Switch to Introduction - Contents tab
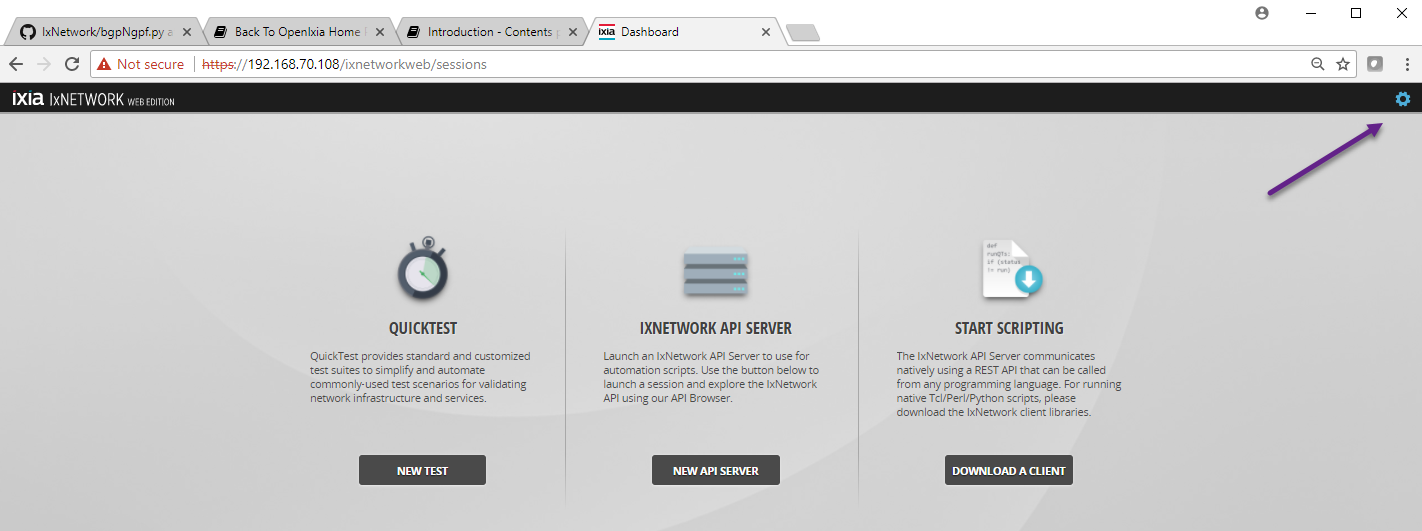This screenshot has width=1422, height=531. pos(490,32)
